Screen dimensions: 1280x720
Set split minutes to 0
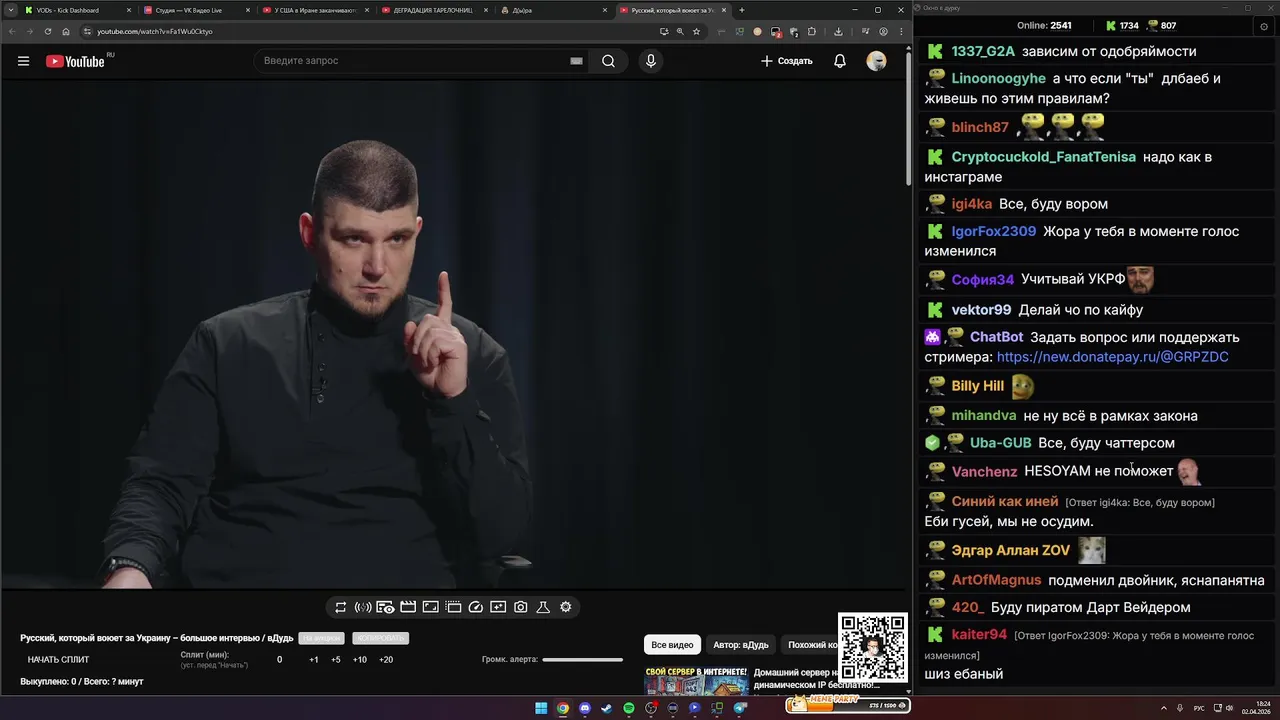coord(279,660)
